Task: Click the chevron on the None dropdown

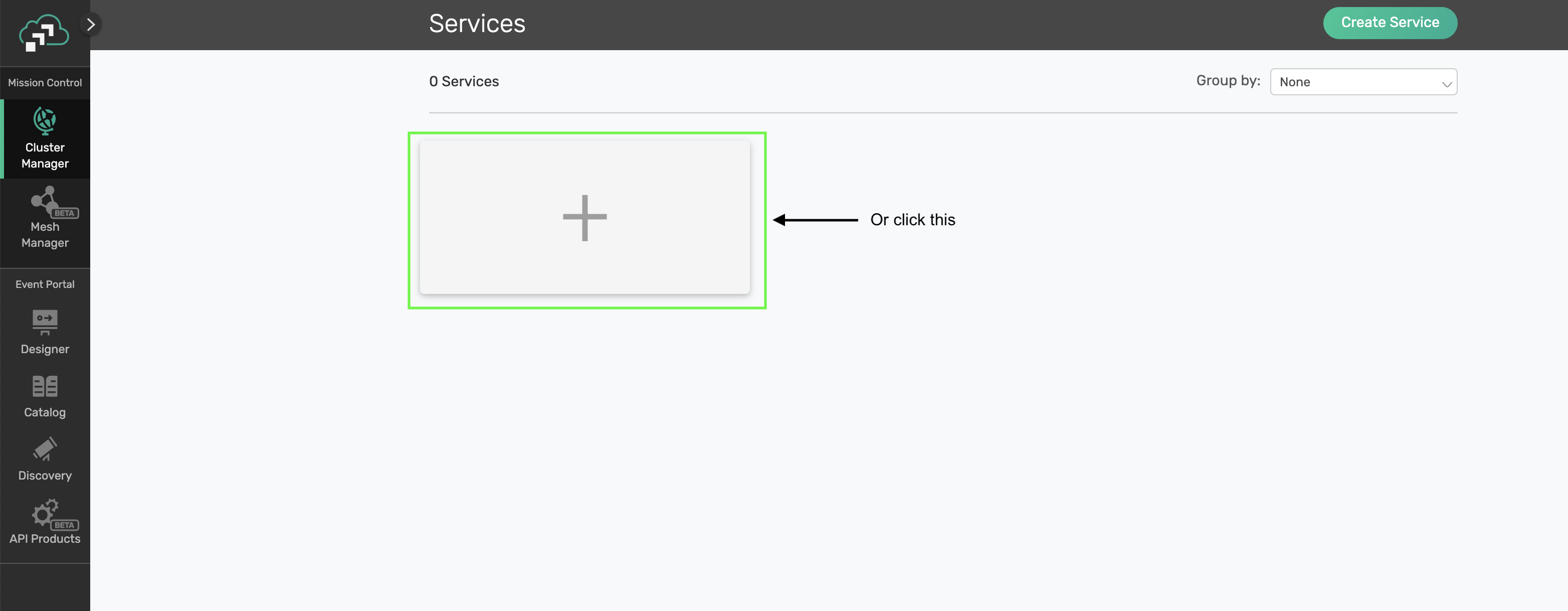Action: (x=1448, y=83)
